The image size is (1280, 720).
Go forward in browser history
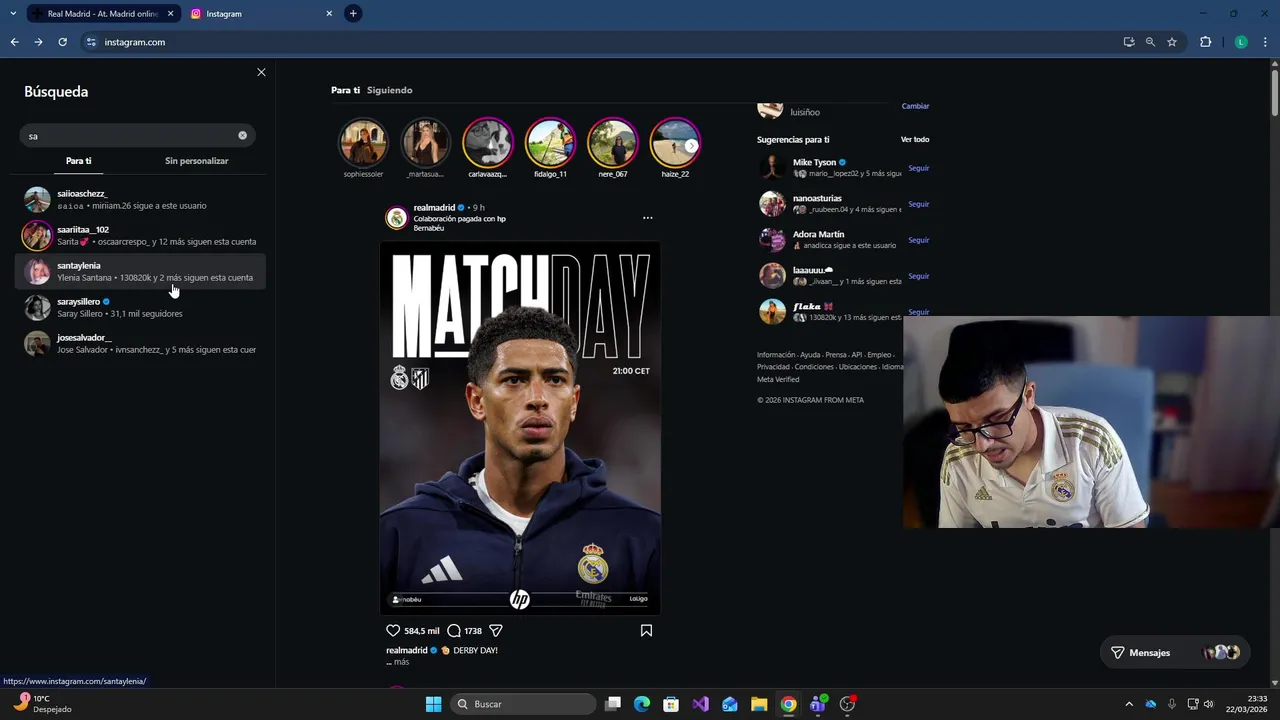tap(38, 42)
